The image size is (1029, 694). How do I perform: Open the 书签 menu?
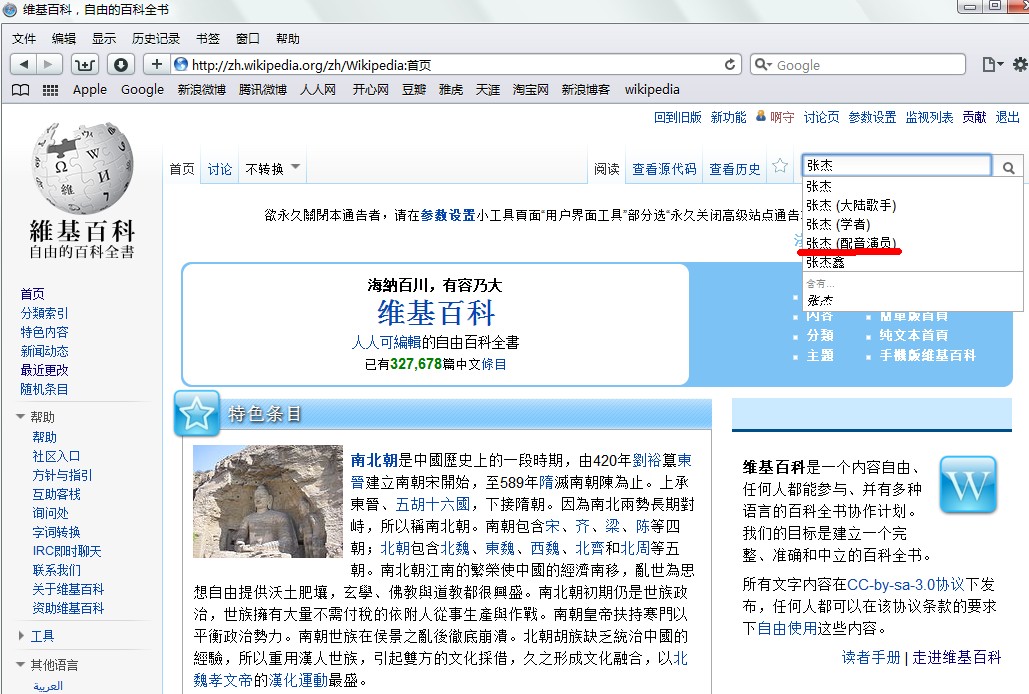coord(208,39)
